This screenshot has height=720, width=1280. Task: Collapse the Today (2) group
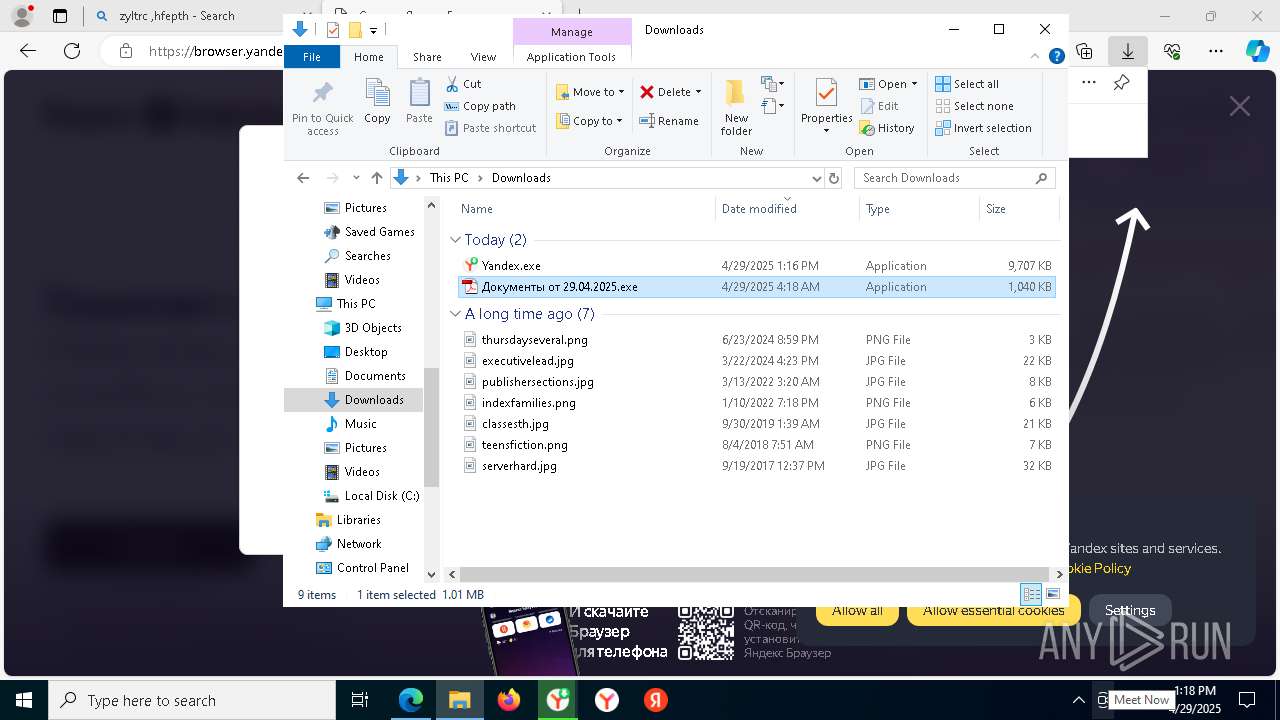(x=455, y=240)
